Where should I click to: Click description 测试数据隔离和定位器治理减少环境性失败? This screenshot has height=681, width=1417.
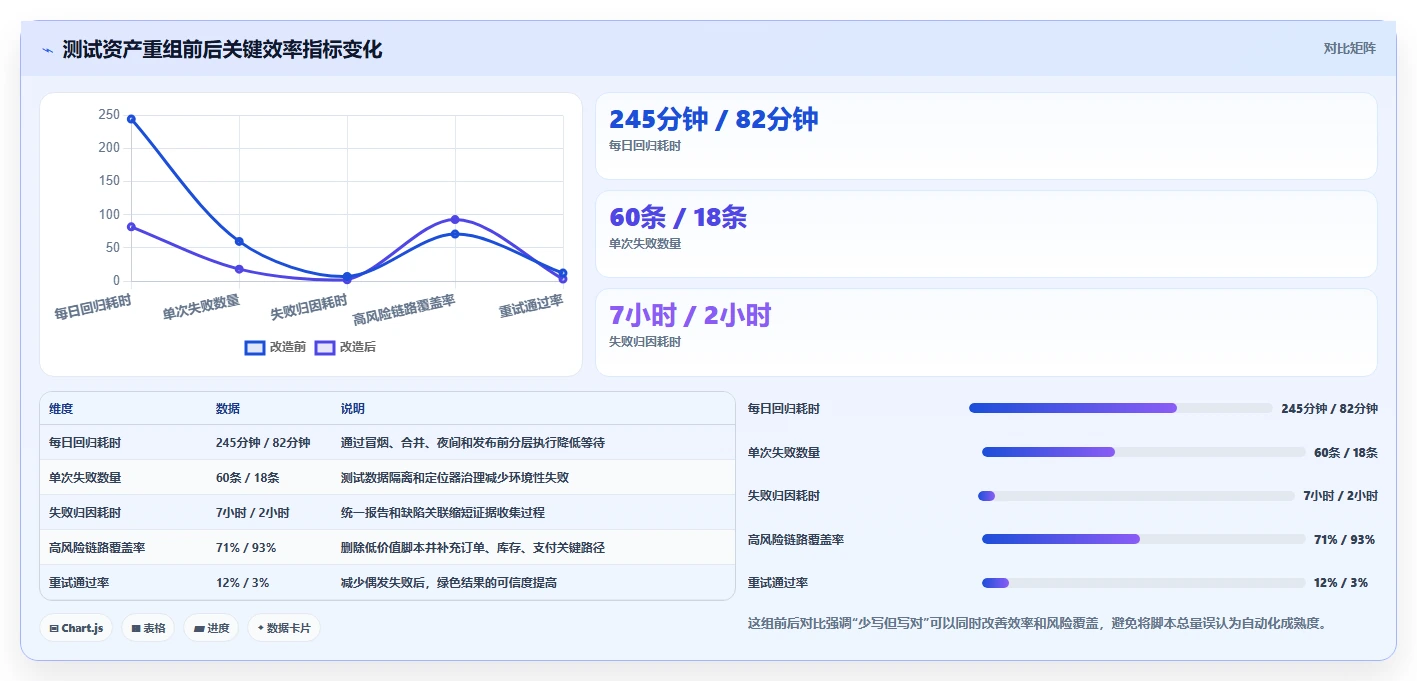coord(455,477)
